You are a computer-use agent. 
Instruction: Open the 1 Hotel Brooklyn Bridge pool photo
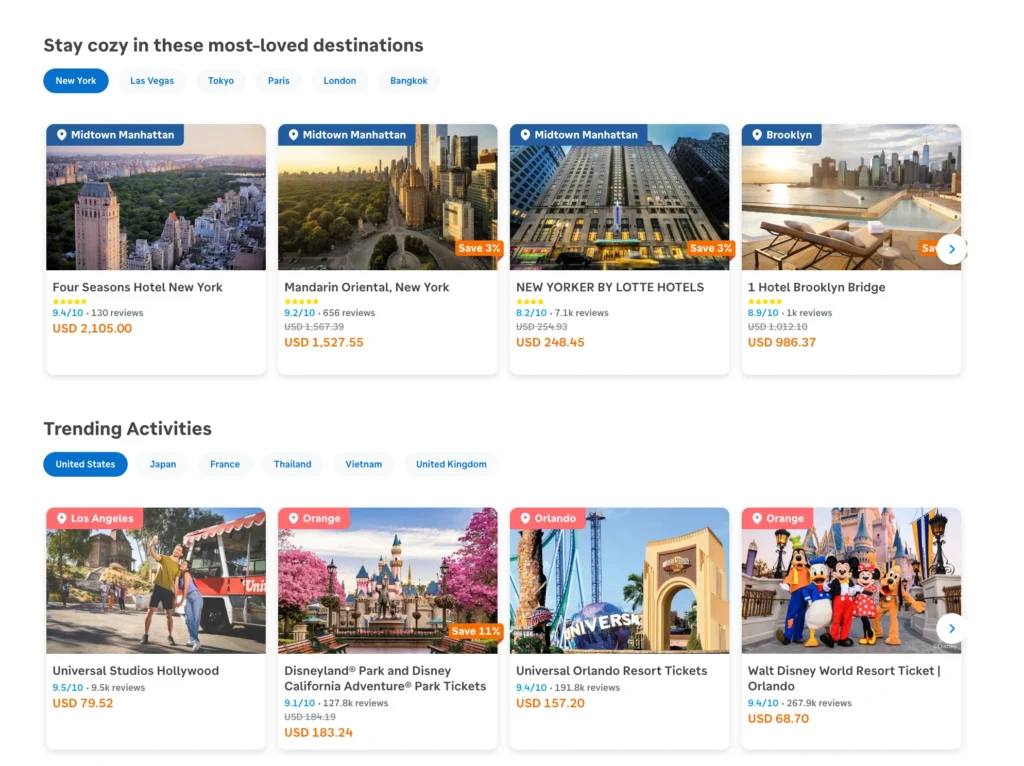[852, 197]
